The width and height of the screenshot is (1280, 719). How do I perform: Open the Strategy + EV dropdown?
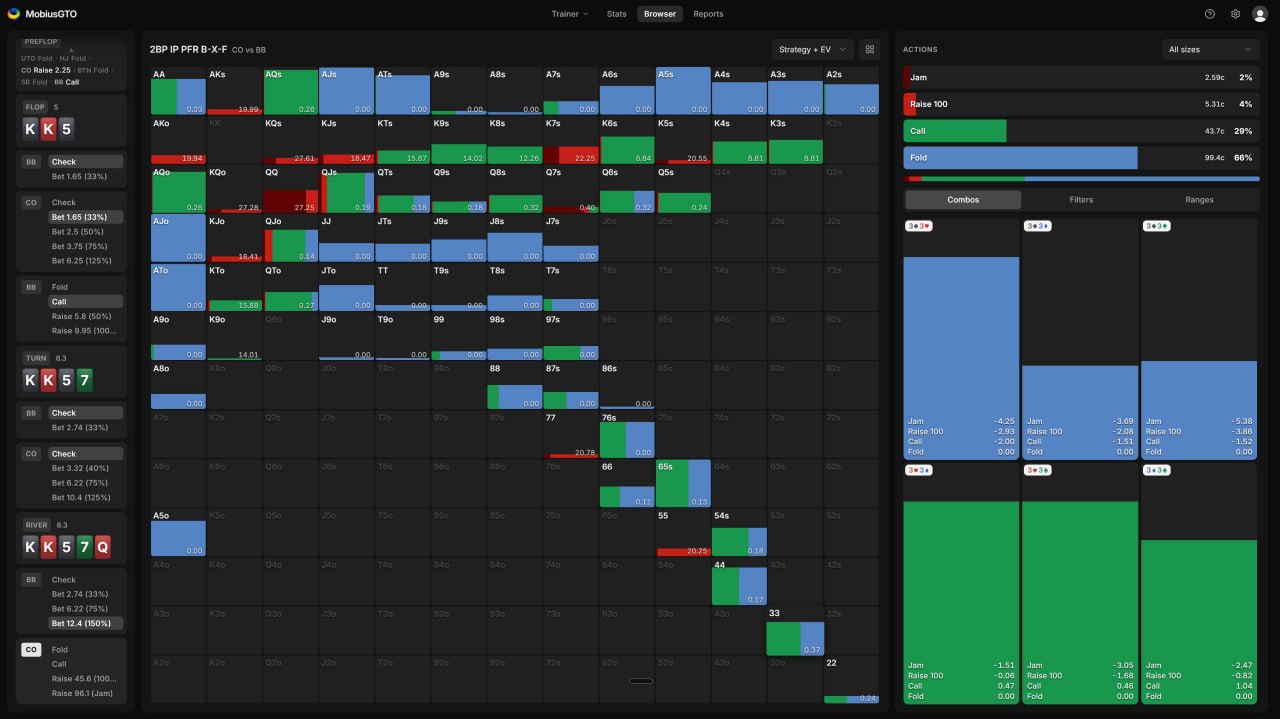812,49
